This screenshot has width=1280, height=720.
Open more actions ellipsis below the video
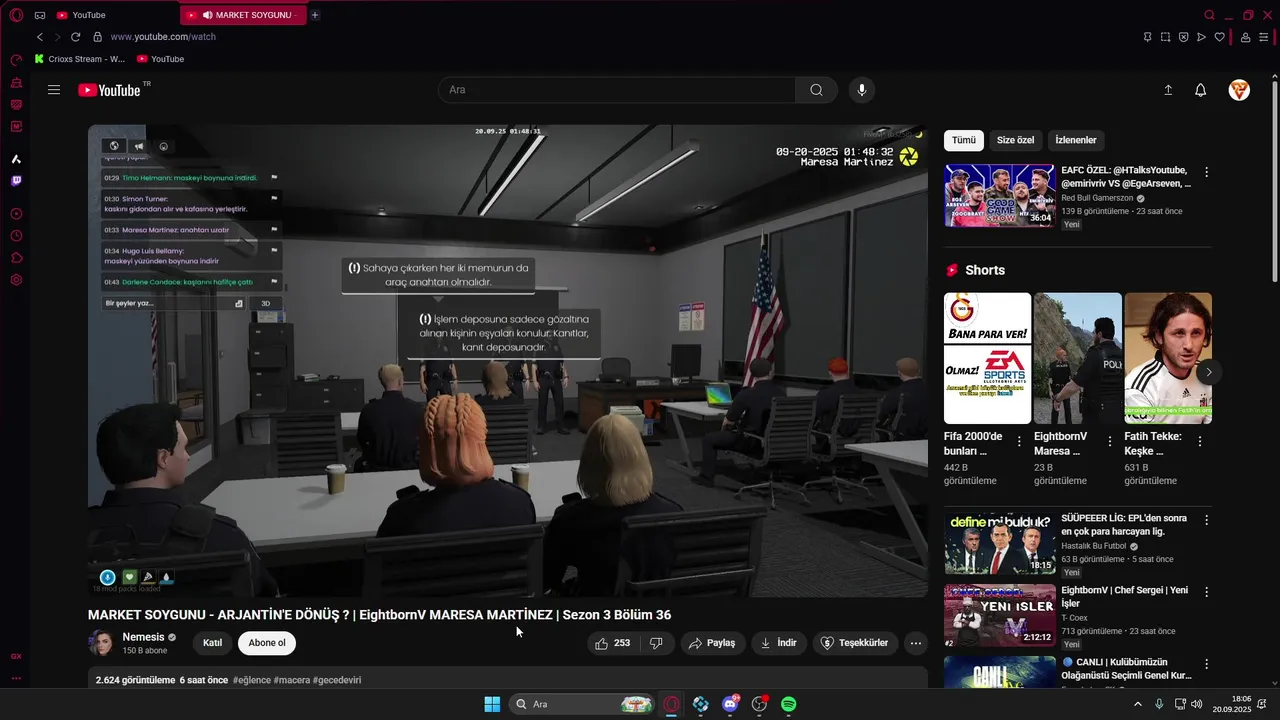(x=915, y=643)
